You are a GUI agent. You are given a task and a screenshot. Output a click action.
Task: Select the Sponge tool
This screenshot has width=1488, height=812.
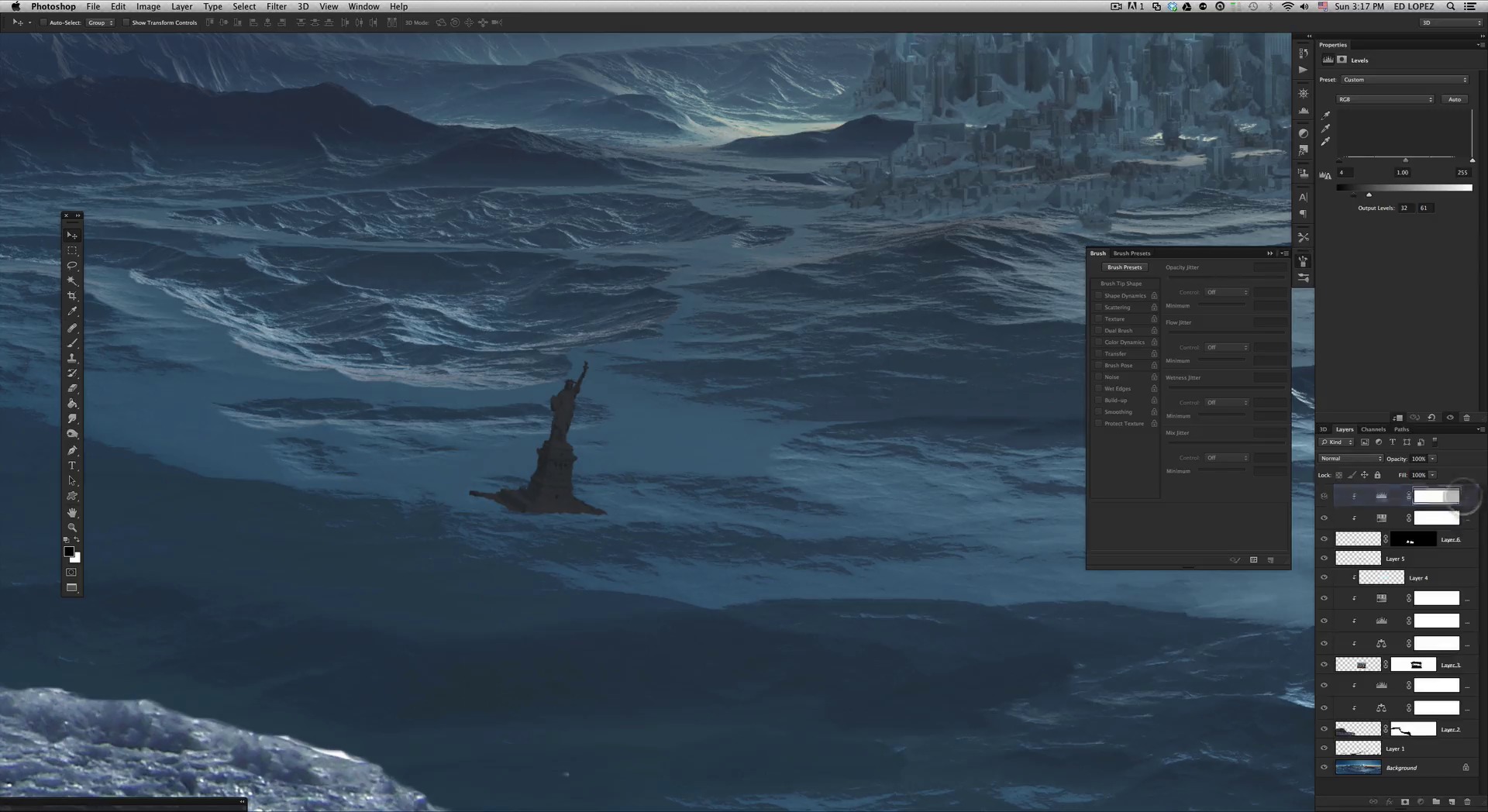(72, 434)
